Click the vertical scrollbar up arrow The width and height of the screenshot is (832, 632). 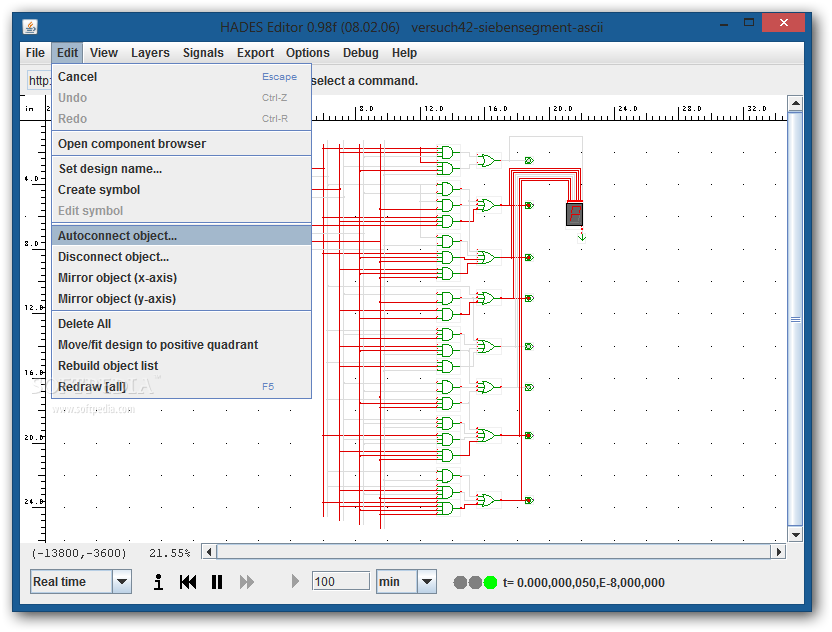point(795,103)
